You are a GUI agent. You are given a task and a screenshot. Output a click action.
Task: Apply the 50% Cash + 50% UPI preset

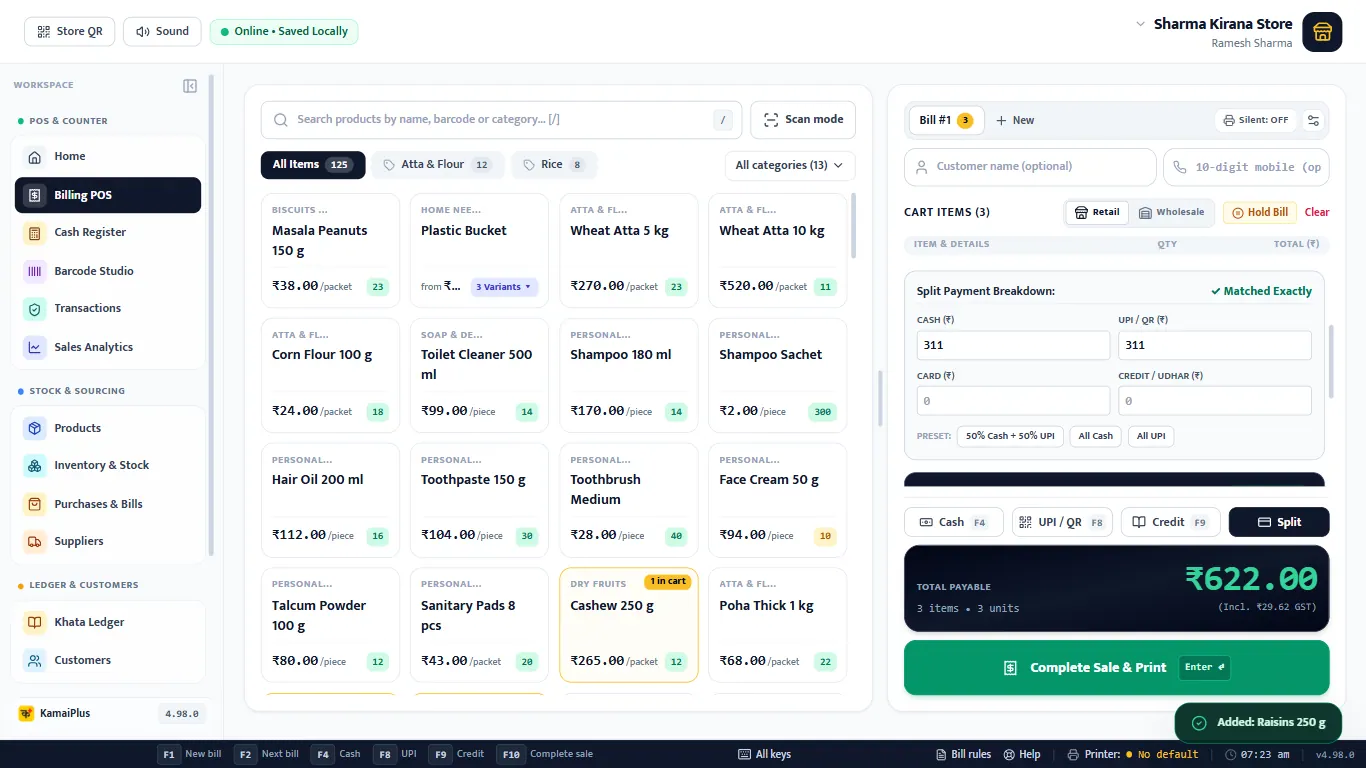pos(1010,436)
